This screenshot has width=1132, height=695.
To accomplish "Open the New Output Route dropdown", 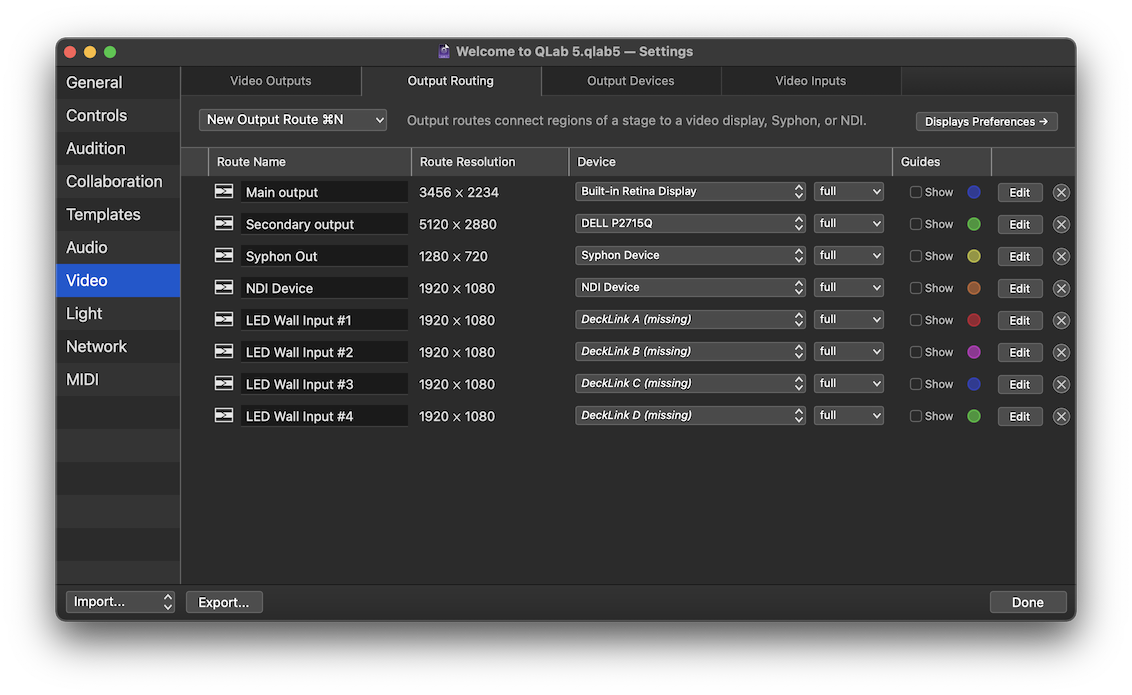I will (292, 118).
